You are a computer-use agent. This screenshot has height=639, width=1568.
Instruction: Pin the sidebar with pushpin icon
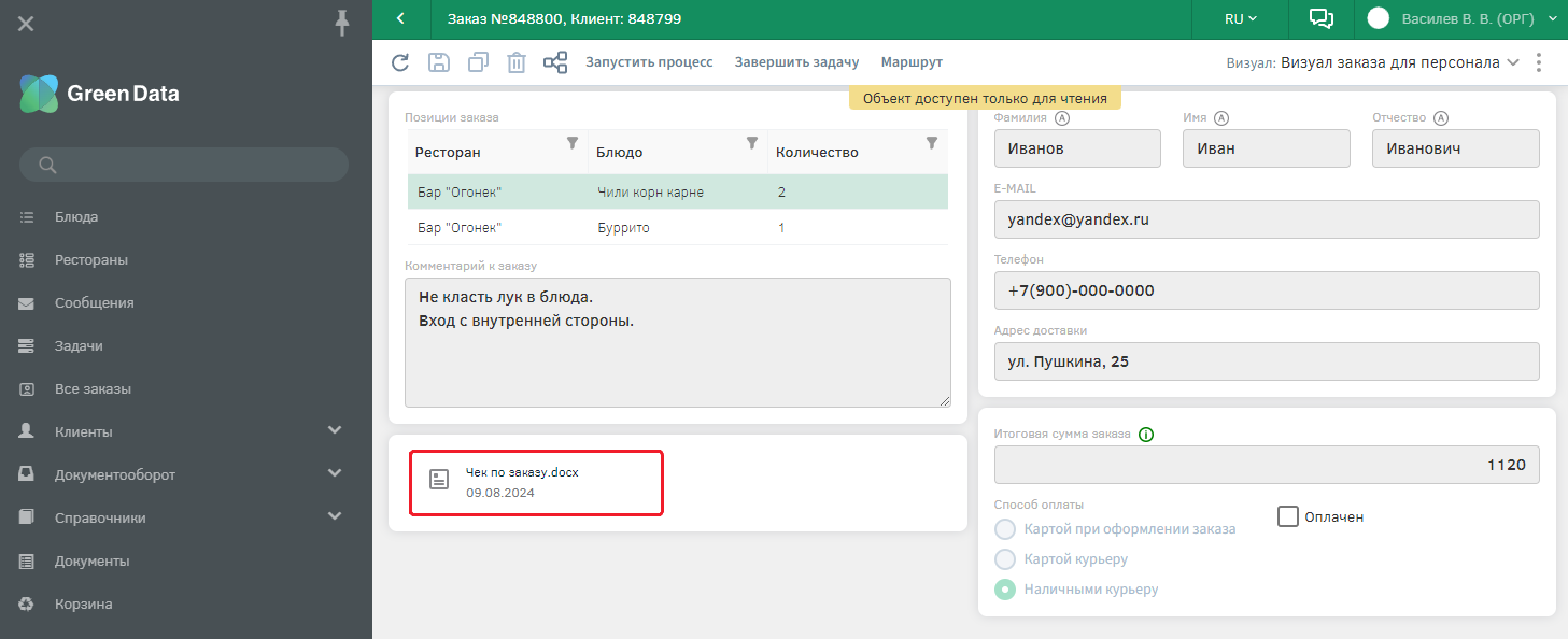tap(342, 23)
